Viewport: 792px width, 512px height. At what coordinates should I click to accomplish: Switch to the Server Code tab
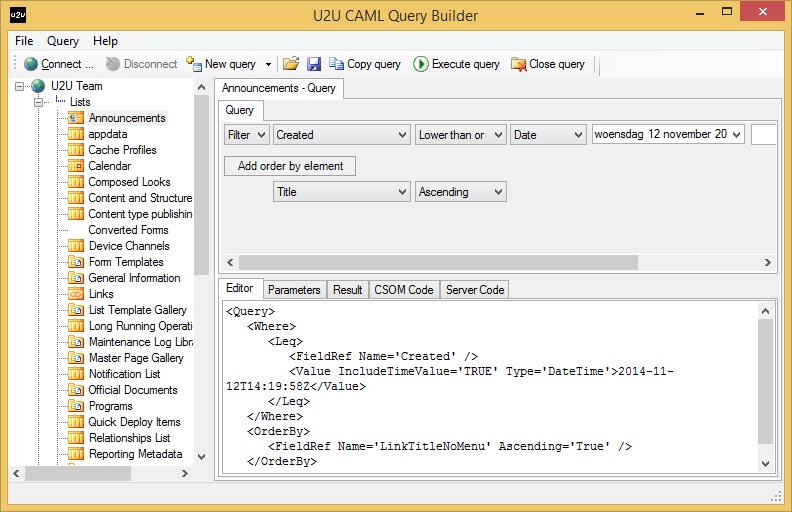point(475,290)
